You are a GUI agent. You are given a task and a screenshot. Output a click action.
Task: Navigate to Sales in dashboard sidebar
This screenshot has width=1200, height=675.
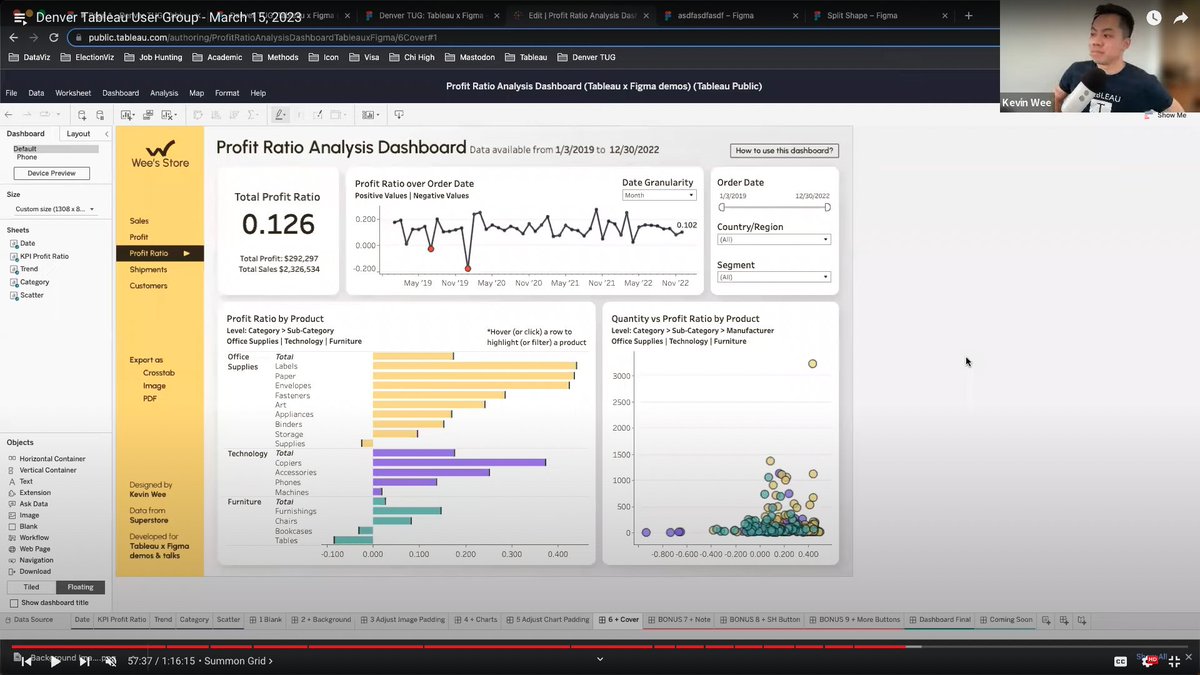pos(139,221)
